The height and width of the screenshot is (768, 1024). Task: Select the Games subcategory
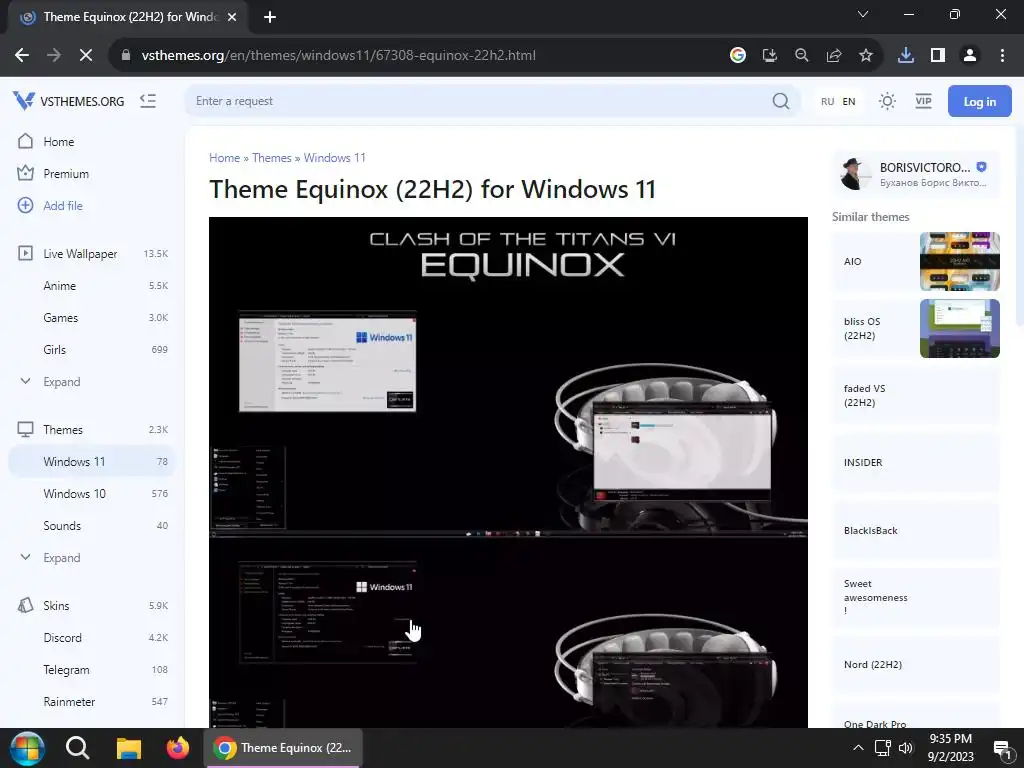[91, 317]
